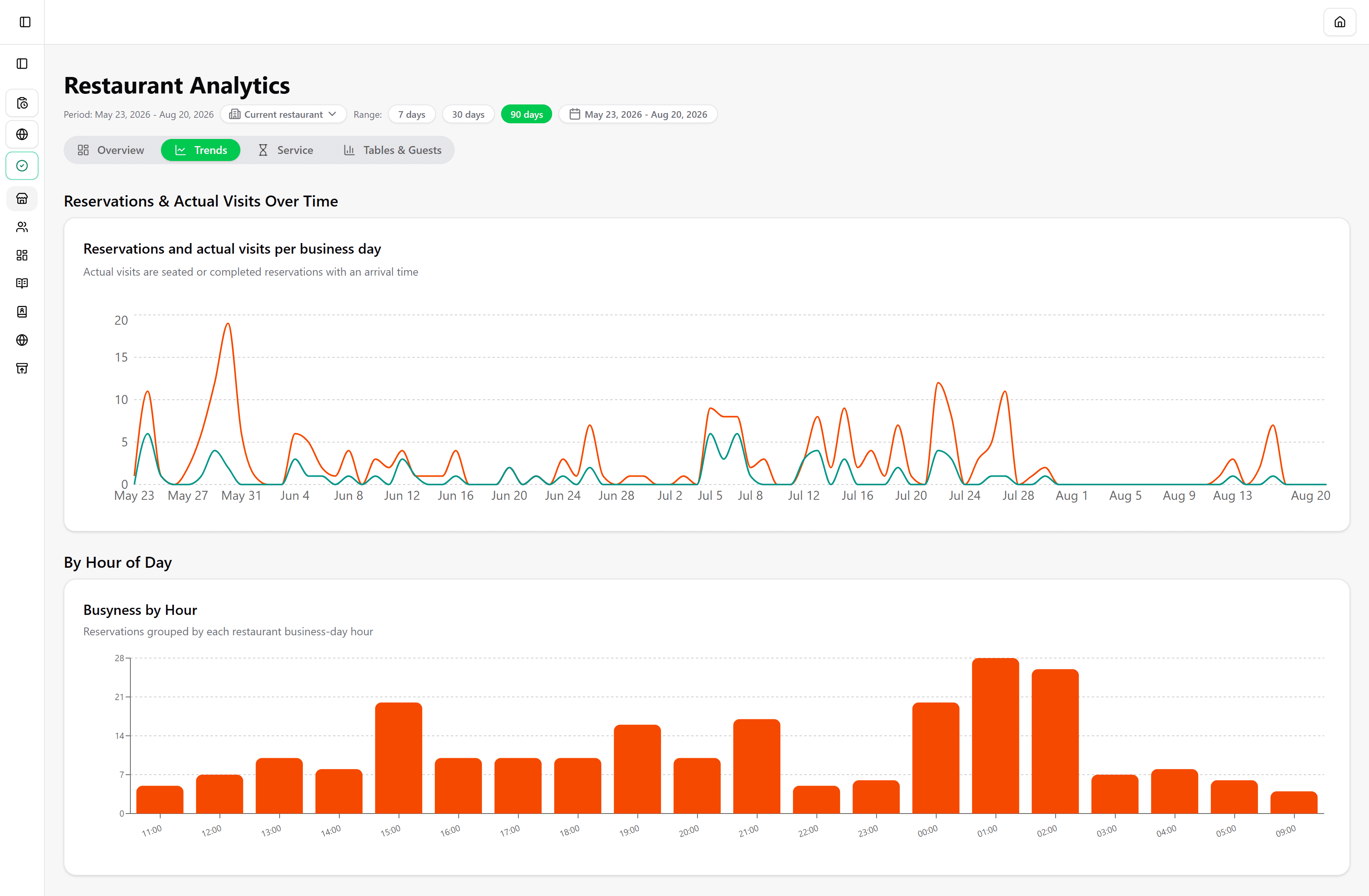Click the 'Jun 16' x-axis label
Viewport: 1369px width, 896px height.
456,496
